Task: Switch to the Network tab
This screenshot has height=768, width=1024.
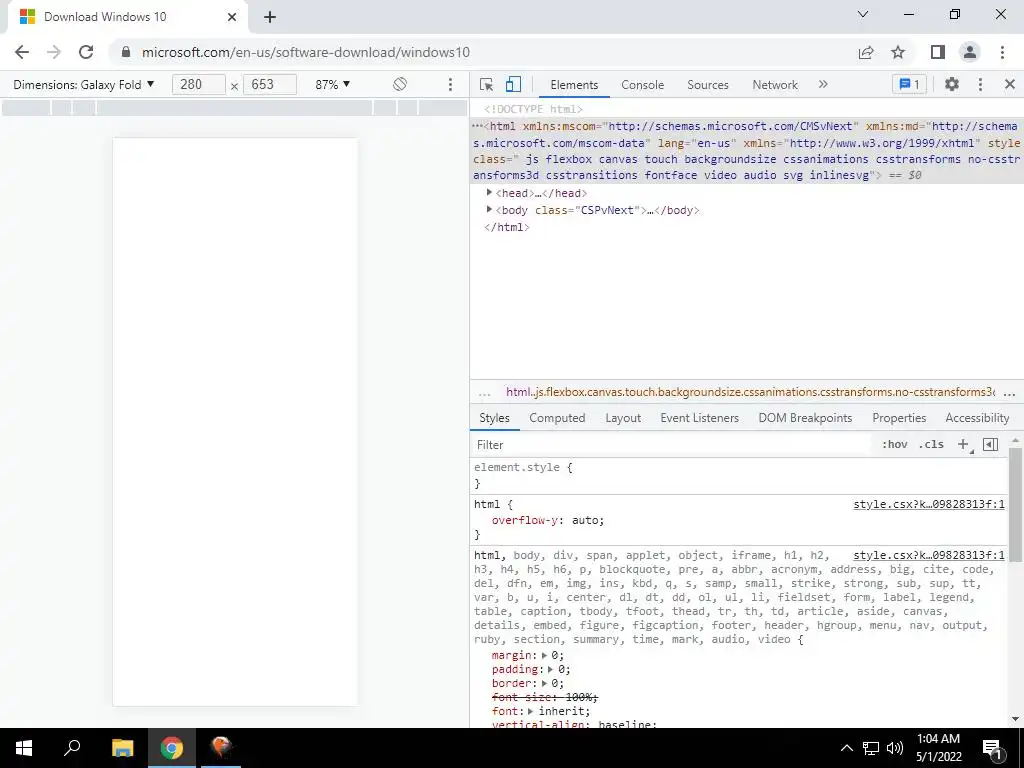Action: pos(775,85)
